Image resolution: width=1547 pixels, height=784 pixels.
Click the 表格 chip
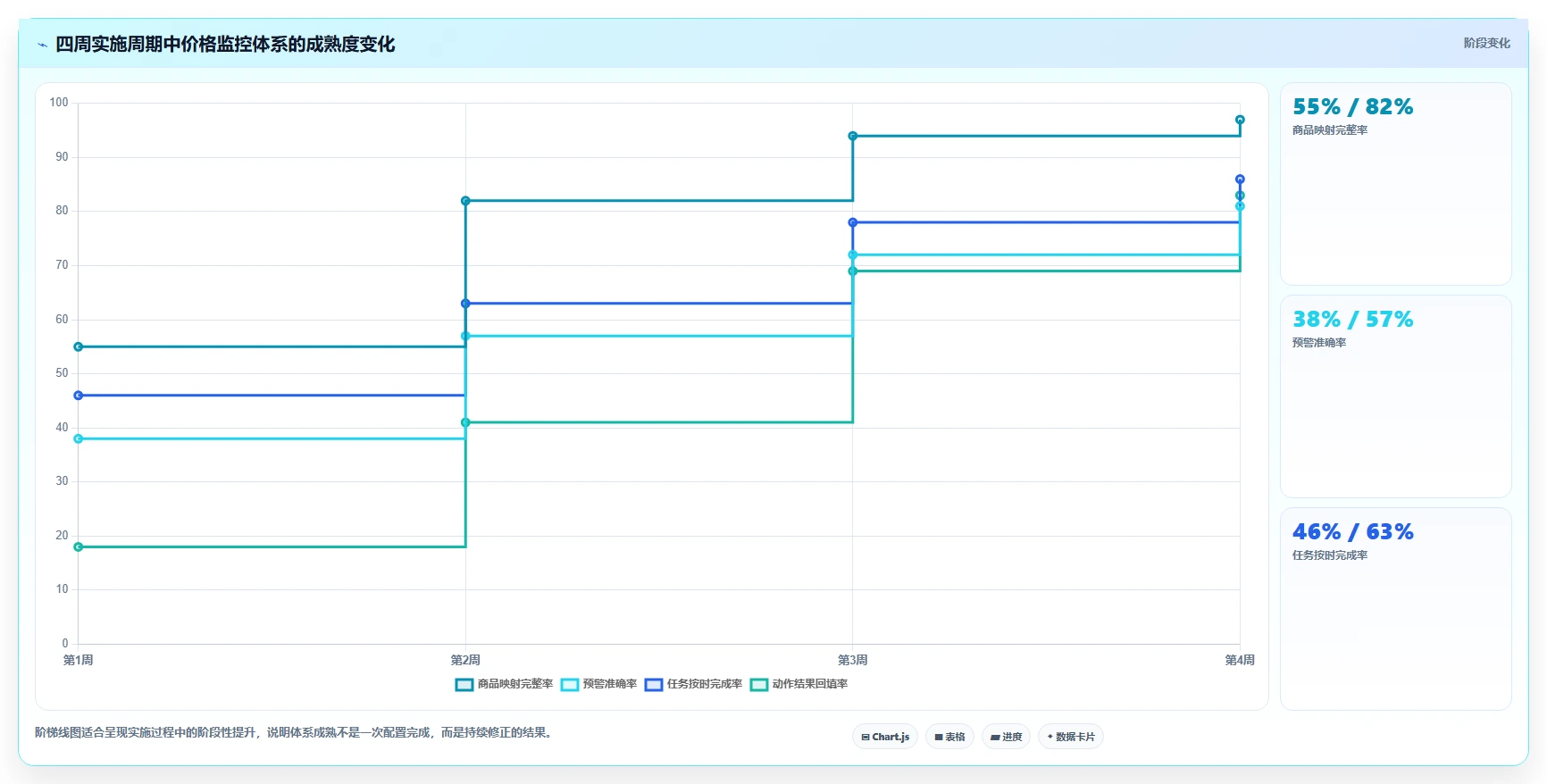click(x=949, y=737)
